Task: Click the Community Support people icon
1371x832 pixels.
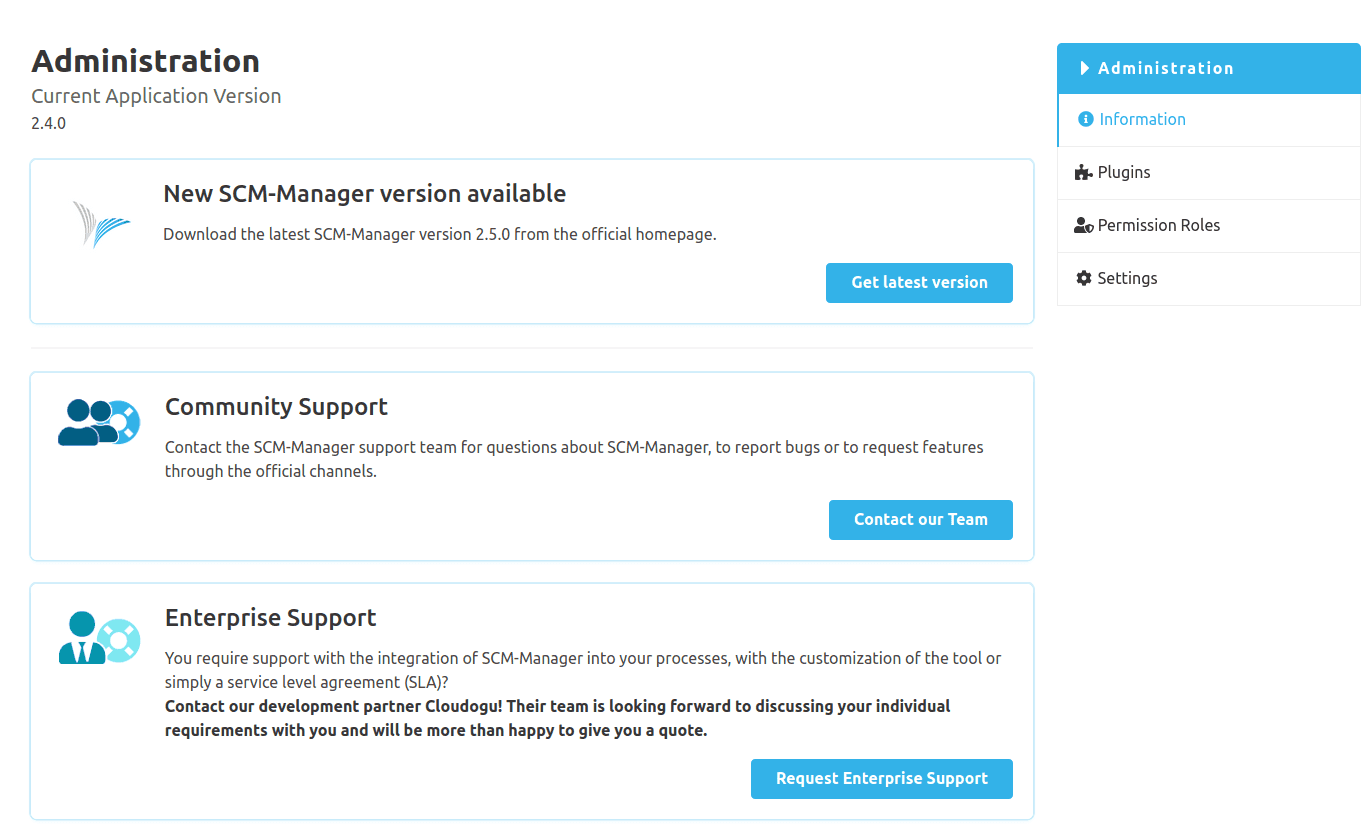Action: pyautogui.click(x=99, y=423)
